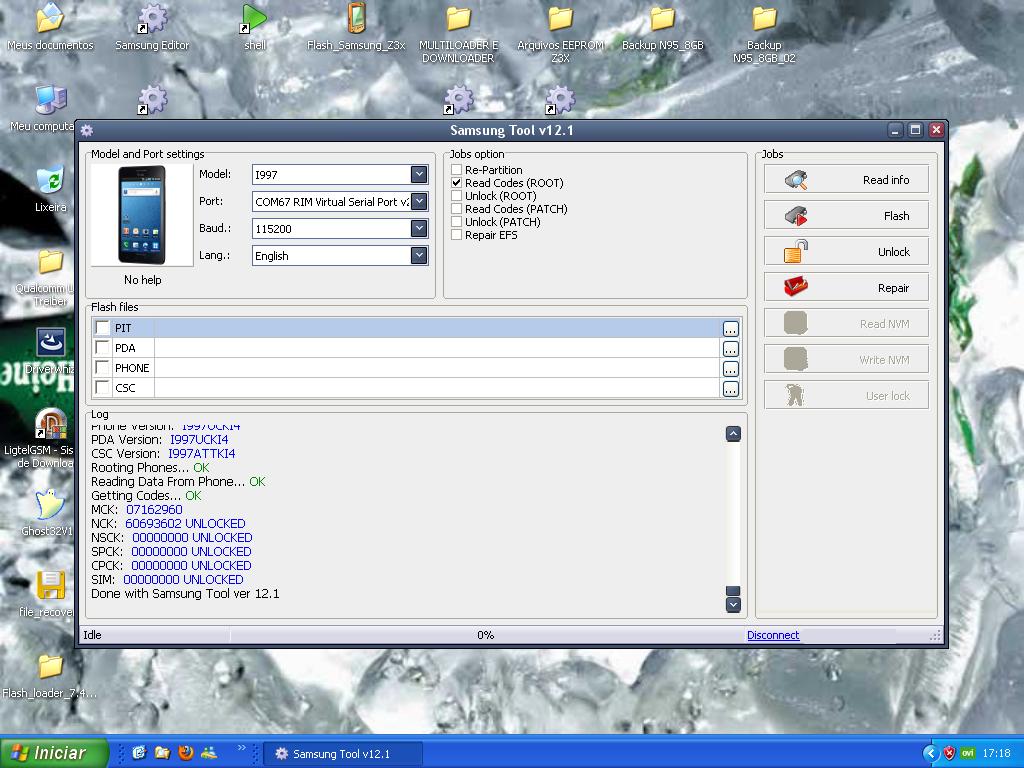Browse for the PDA file

pos(731,349)
